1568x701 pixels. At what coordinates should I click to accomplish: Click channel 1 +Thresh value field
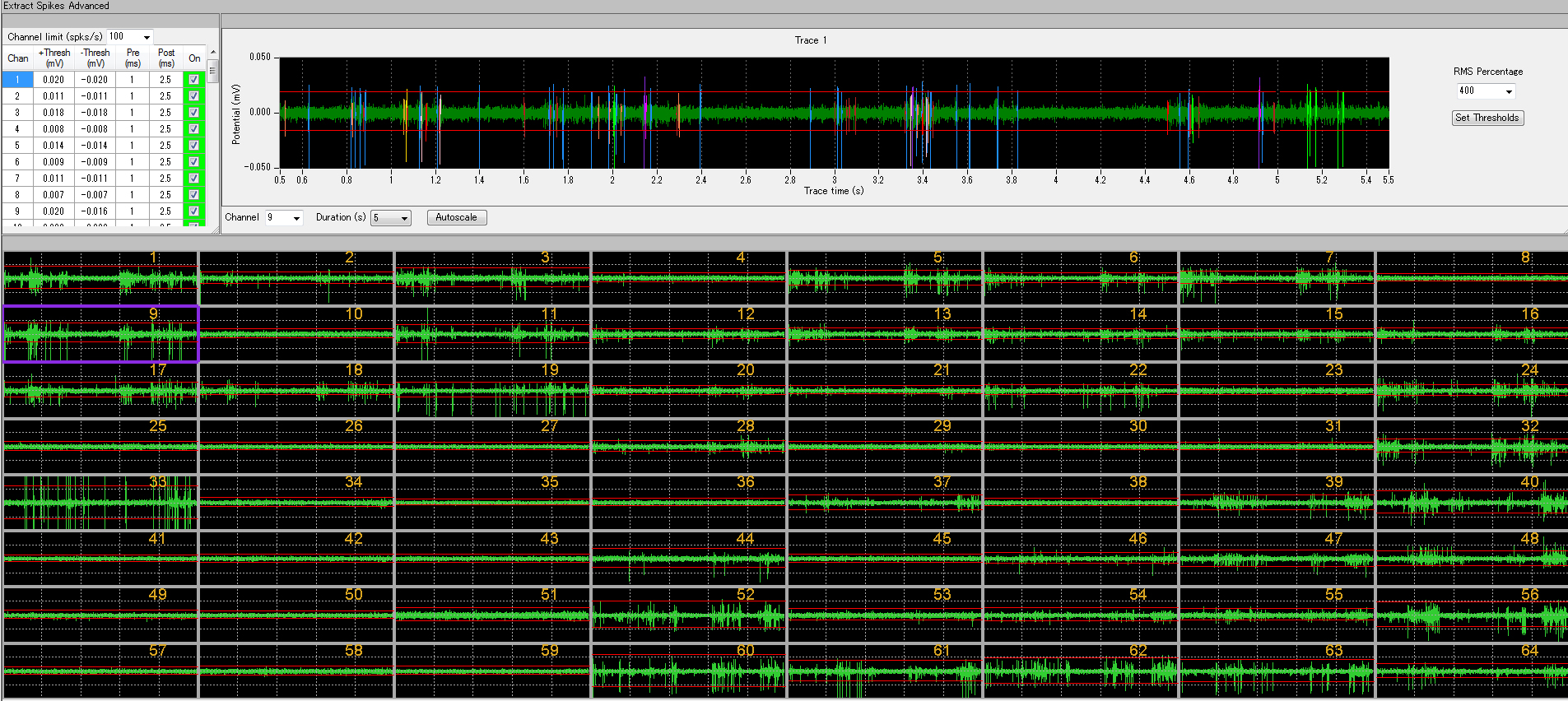click(54, 80)
